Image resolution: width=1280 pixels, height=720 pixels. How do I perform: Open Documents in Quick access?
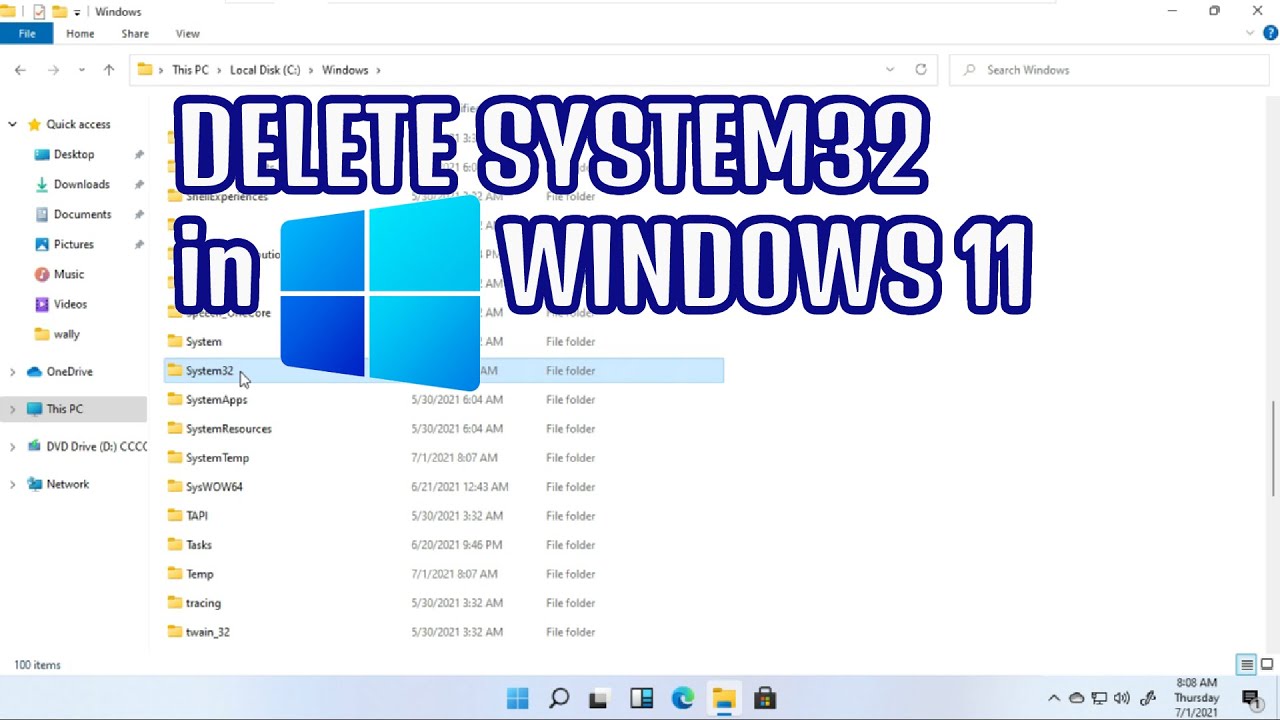pos(82,214)
